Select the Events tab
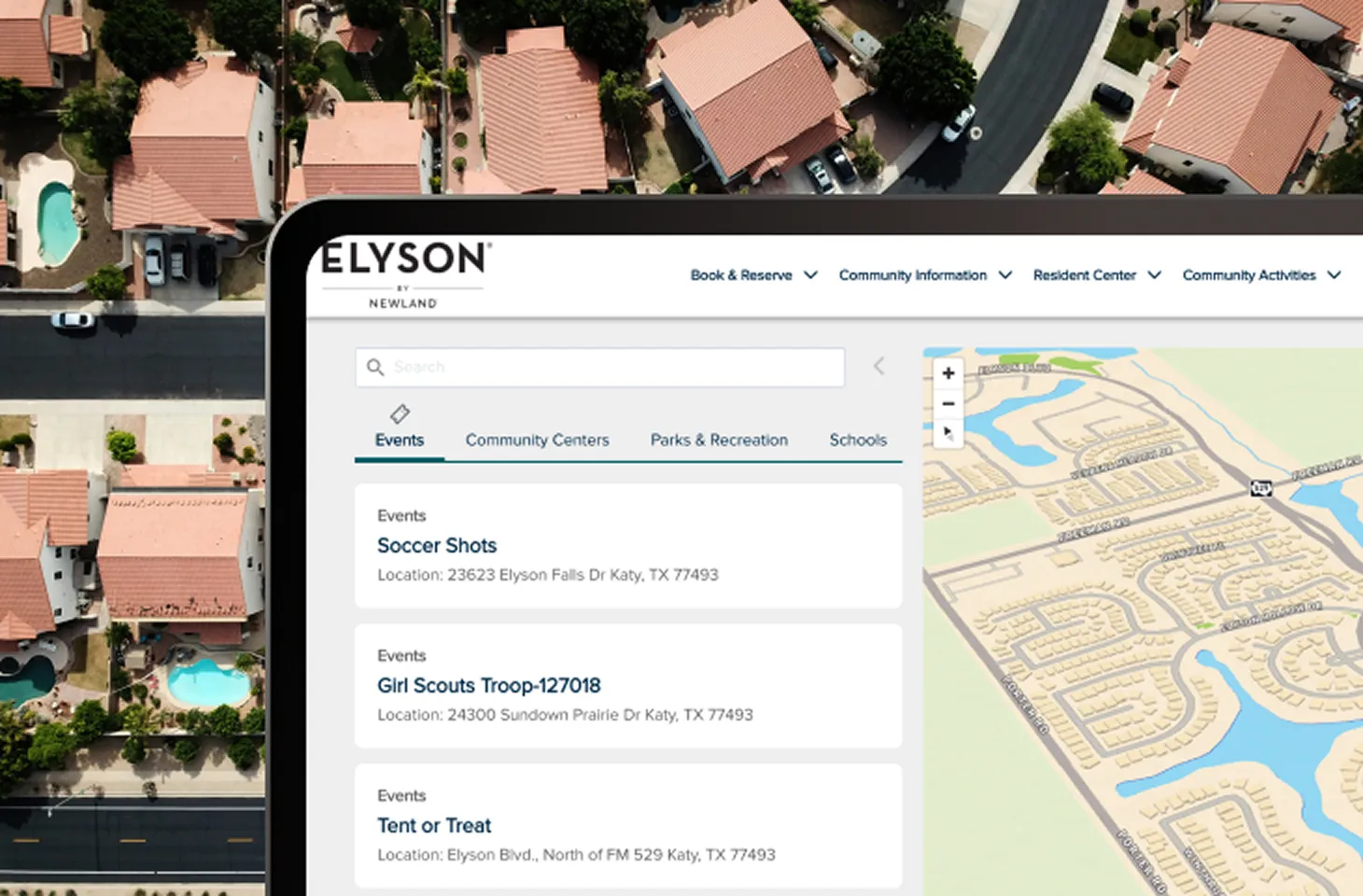The image size is (1363, 896). [x=400, y=440]
